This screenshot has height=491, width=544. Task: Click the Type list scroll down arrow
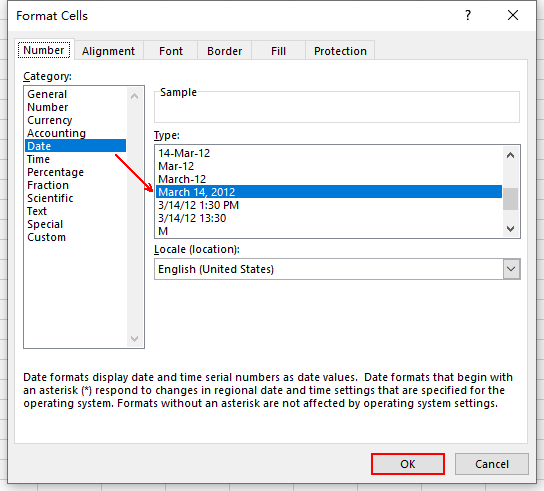[510, 229]
